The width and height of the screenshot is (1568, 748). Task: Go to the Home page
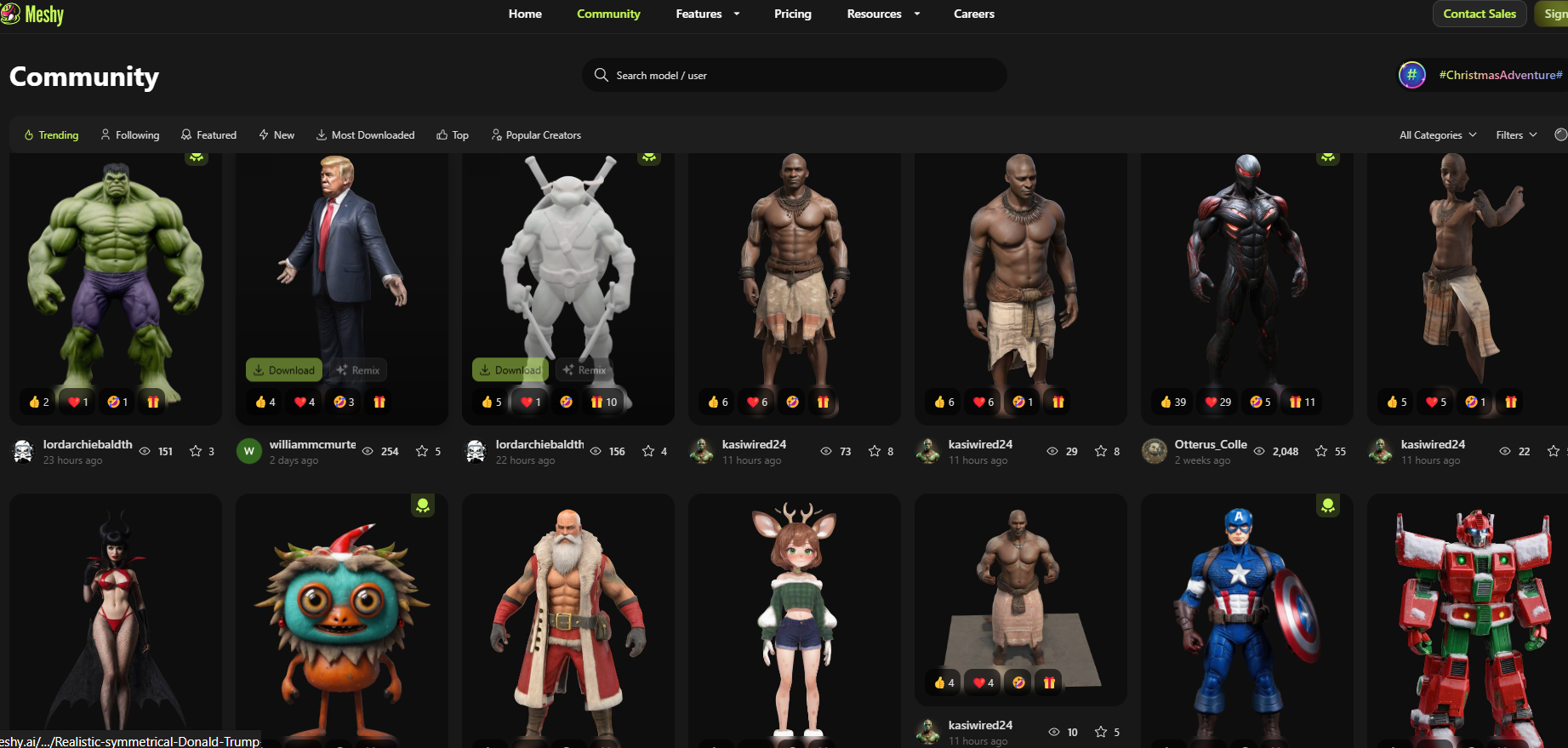click(x=525, y=14)
